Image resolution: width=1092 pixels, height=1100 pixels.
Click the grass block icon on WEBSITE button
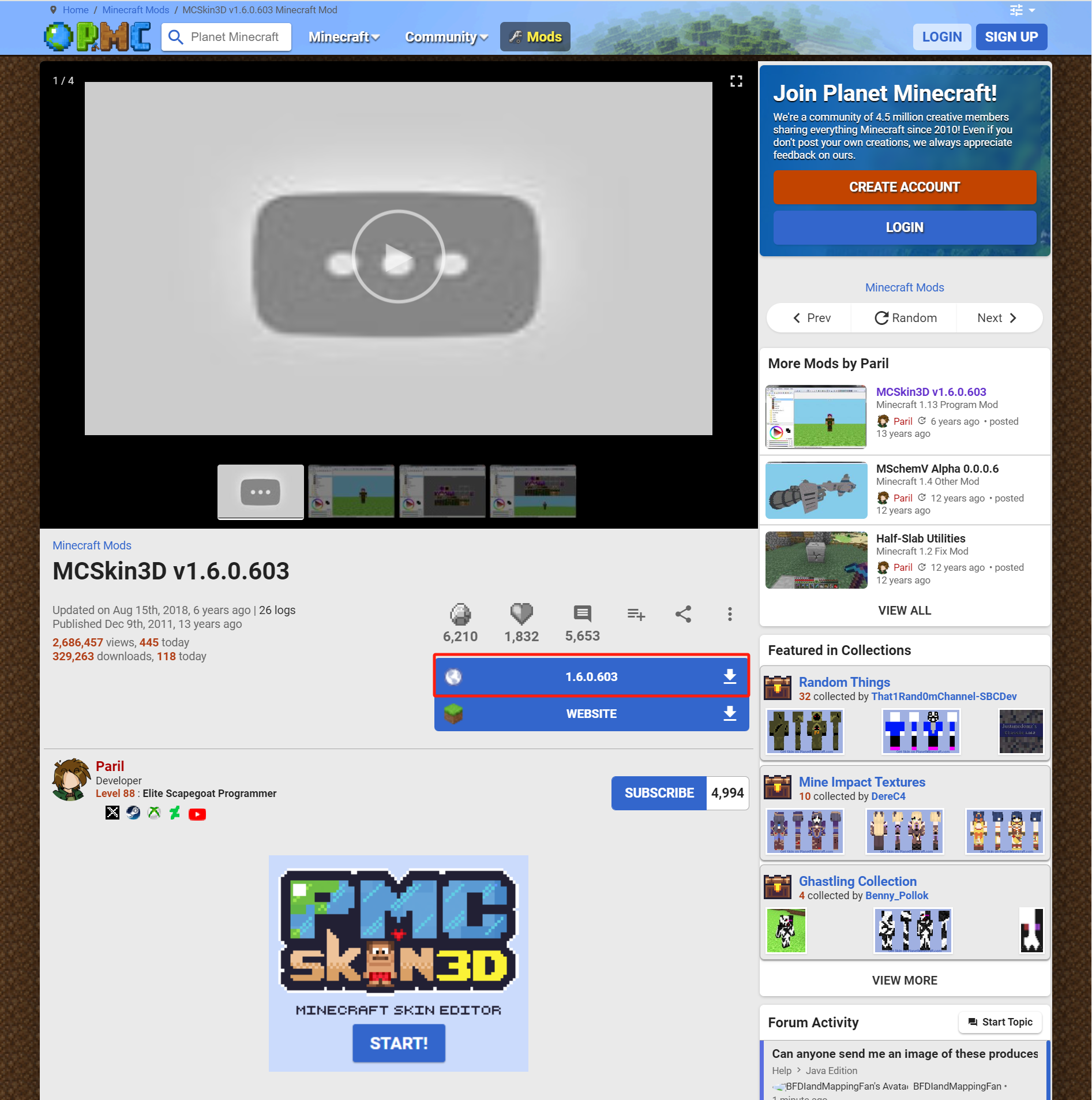[453, 714]
